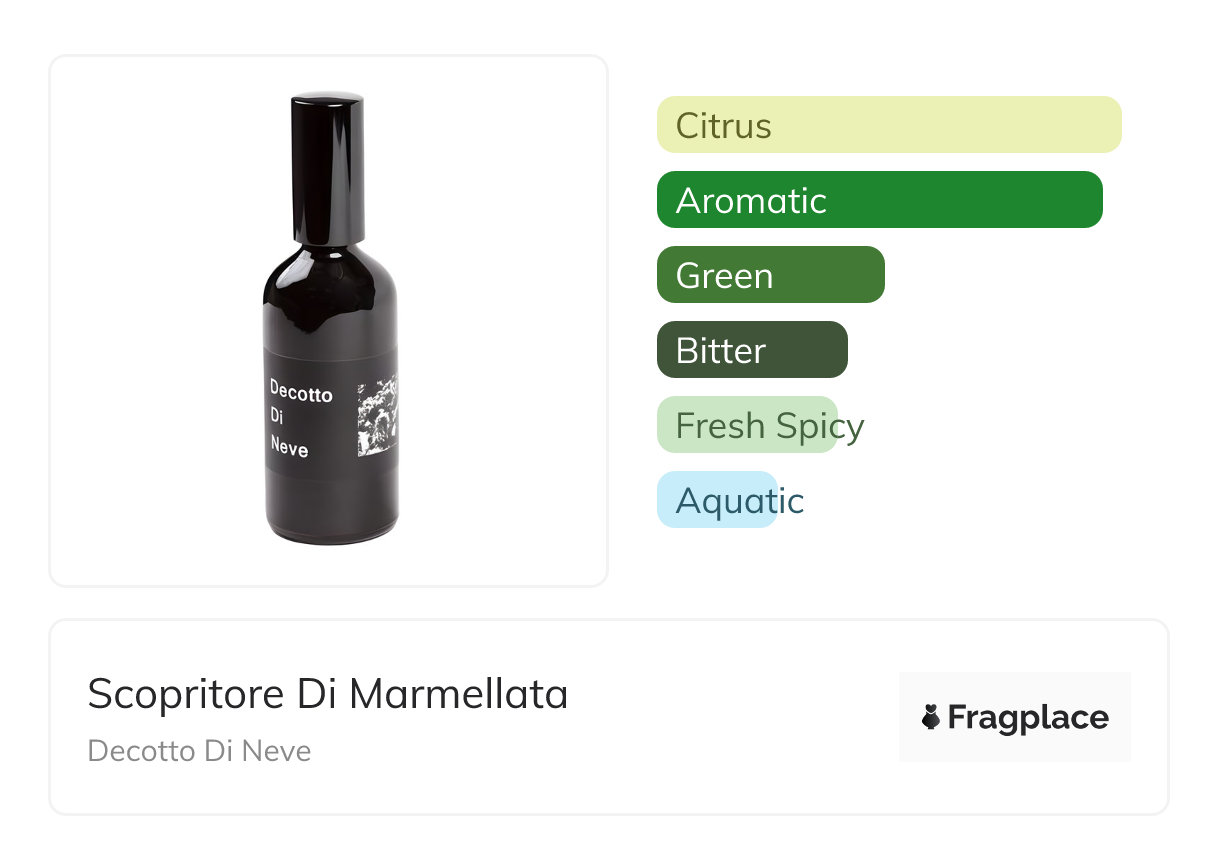Click the white snow graphic on bottle label
Screen dimensions: 1218x864
(x=376, y=417)
